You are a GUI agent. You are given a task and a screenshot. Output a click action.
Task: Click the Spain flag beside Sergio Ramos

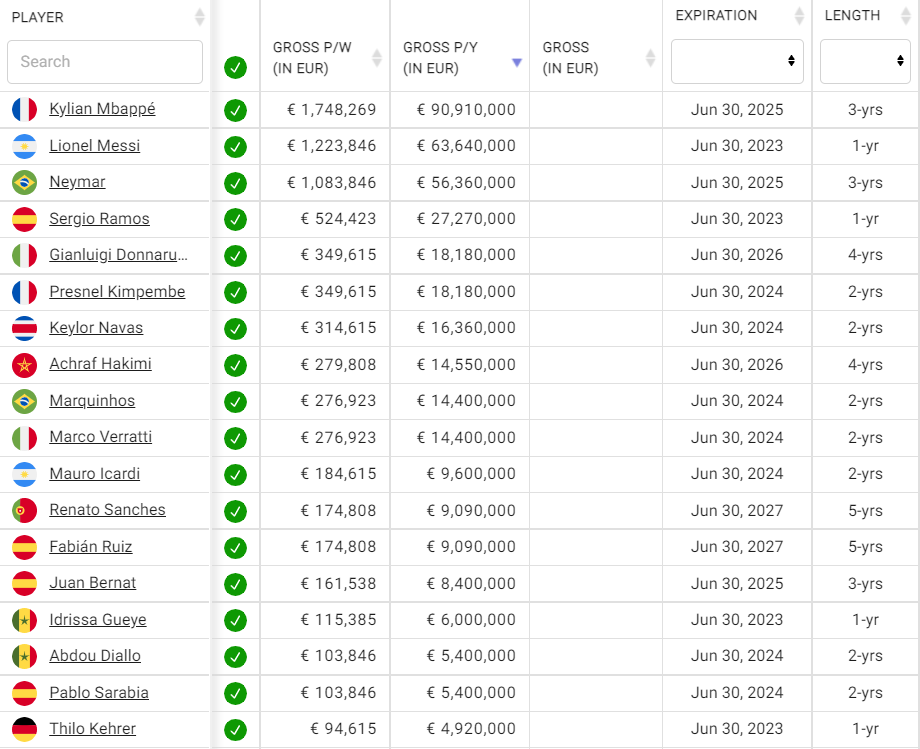pyautogui.click(x=24, y=219)
